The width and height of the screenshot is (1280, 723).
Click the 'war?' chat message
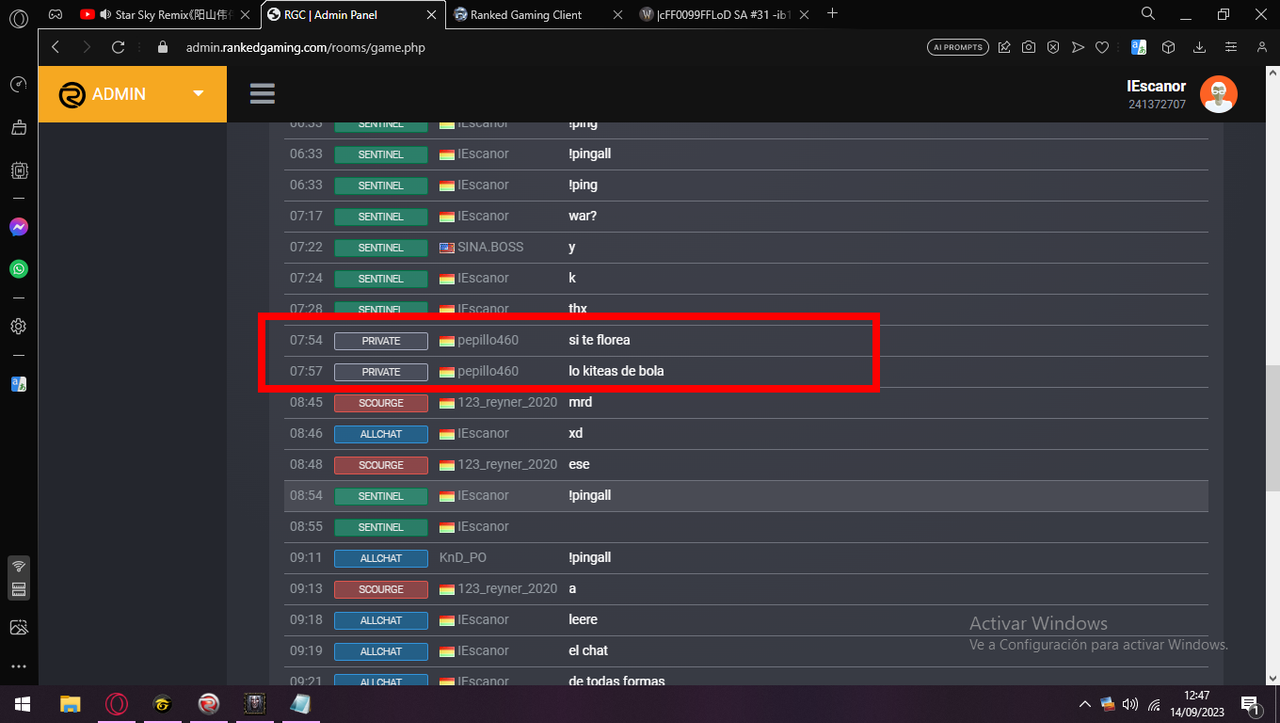(x=583, y=216)
